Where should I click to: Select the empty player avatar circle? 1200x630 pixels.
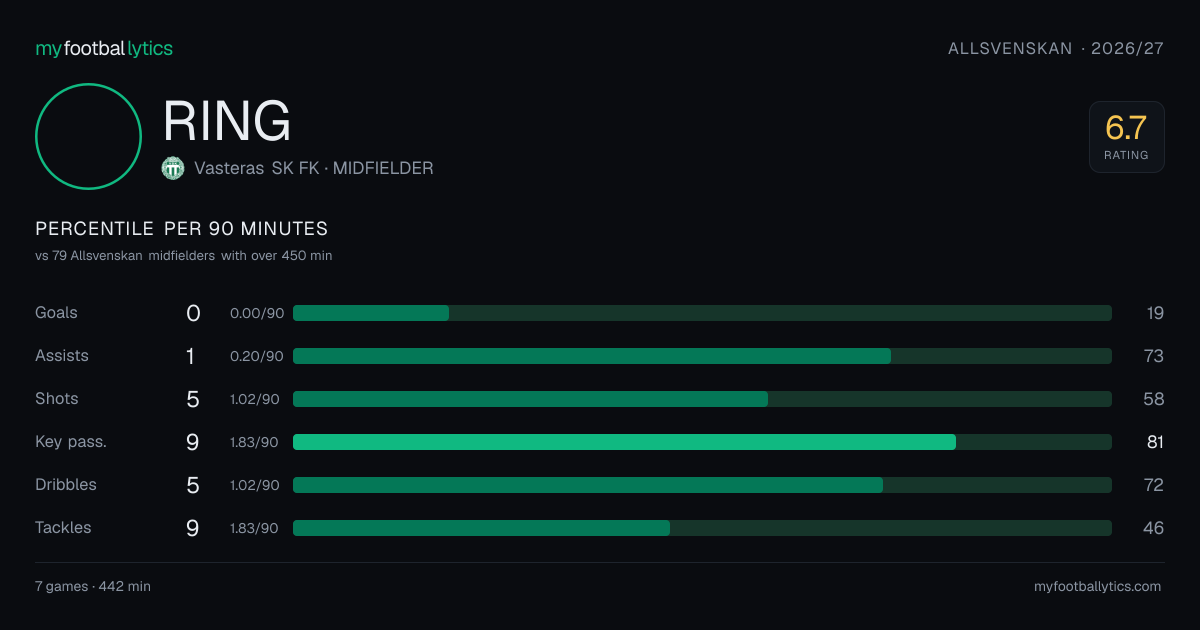click(x=88, y=136)
